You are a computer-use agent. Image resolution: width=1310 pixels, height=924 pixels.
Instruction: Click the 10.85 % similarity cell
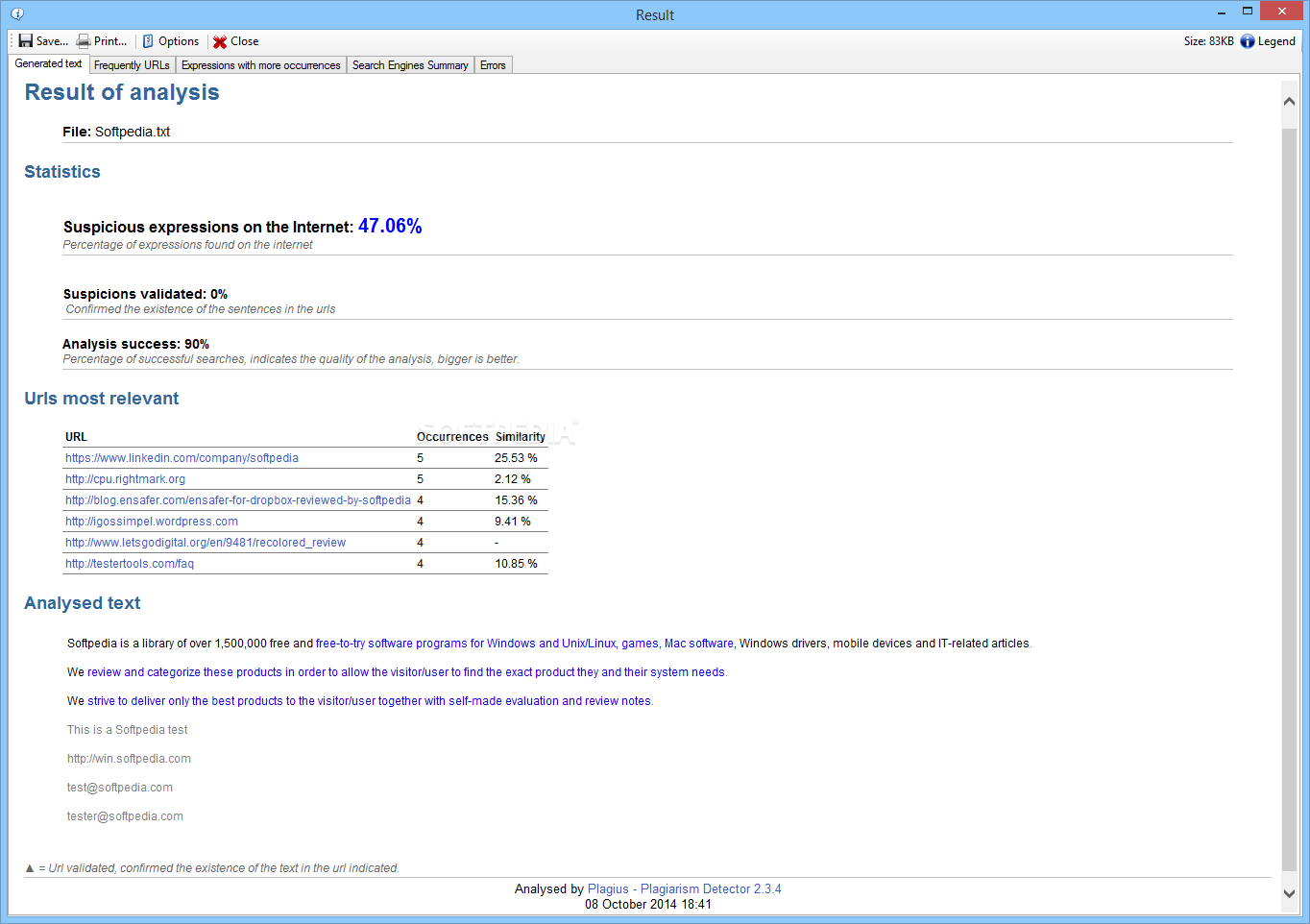tap(516, 564)
